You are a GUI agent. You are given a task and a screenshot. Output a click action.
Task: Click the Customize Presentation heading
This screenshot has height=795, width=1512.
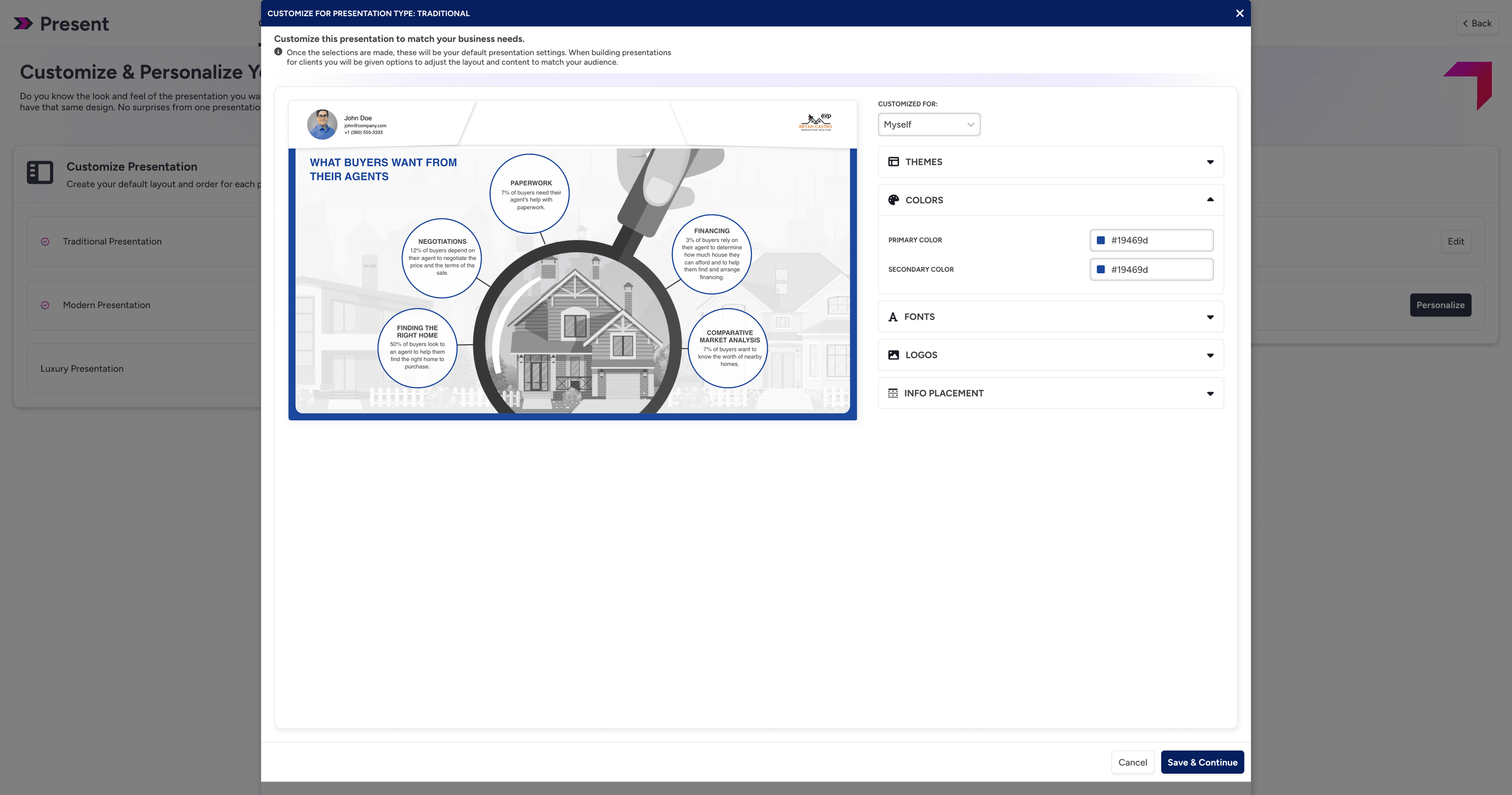pyautogui.click(x=132, y=167)
